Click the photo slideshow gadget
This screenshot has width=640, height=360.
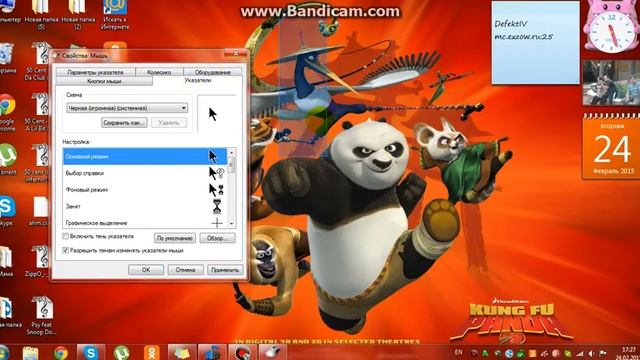(x=611, y=83)
